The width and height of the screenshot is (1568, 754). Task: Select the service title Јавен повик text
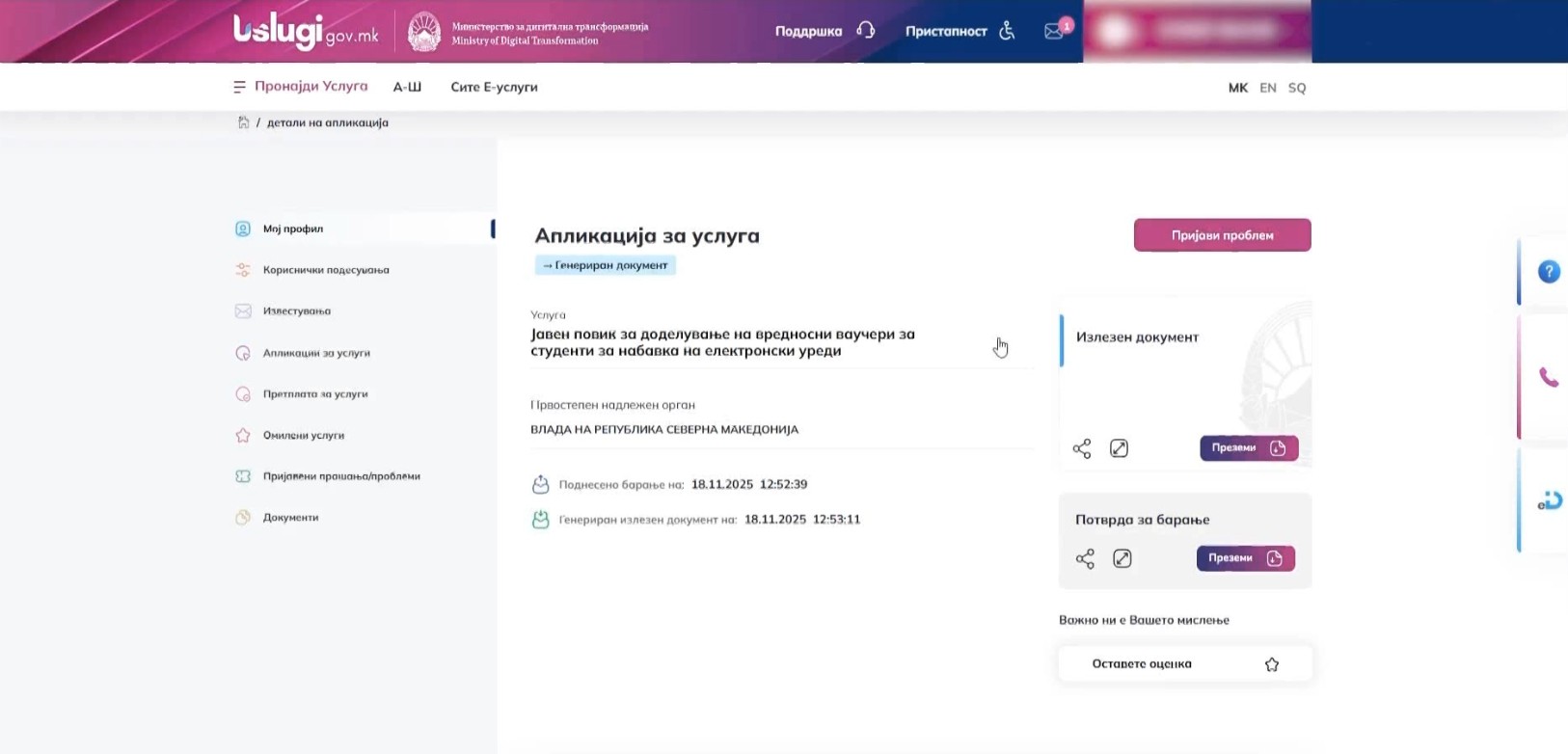(x=722, y=342)
